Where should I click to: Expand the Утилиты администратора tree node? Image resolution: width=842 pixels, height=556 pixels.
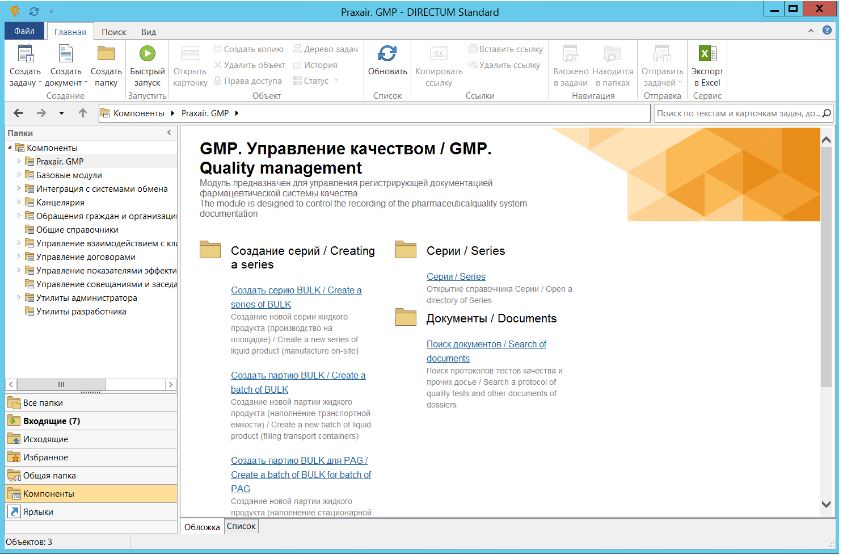point(19,298)
